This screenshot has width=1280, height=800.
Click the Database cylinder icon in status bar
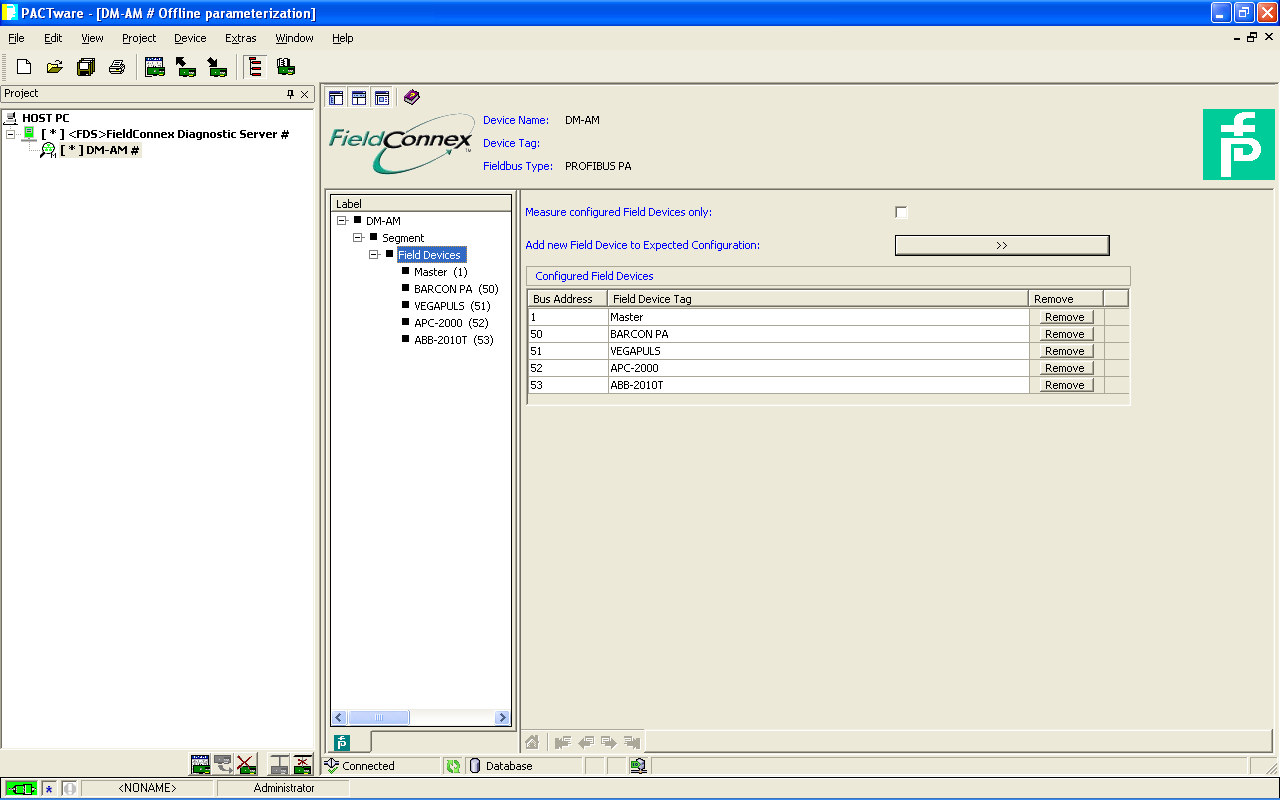pos(475,766)
